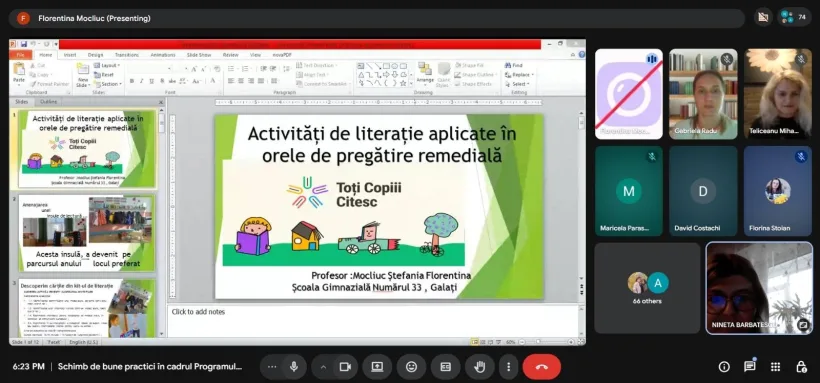
Task: Click the Find button in Editing group
Action: coord(514,65)
